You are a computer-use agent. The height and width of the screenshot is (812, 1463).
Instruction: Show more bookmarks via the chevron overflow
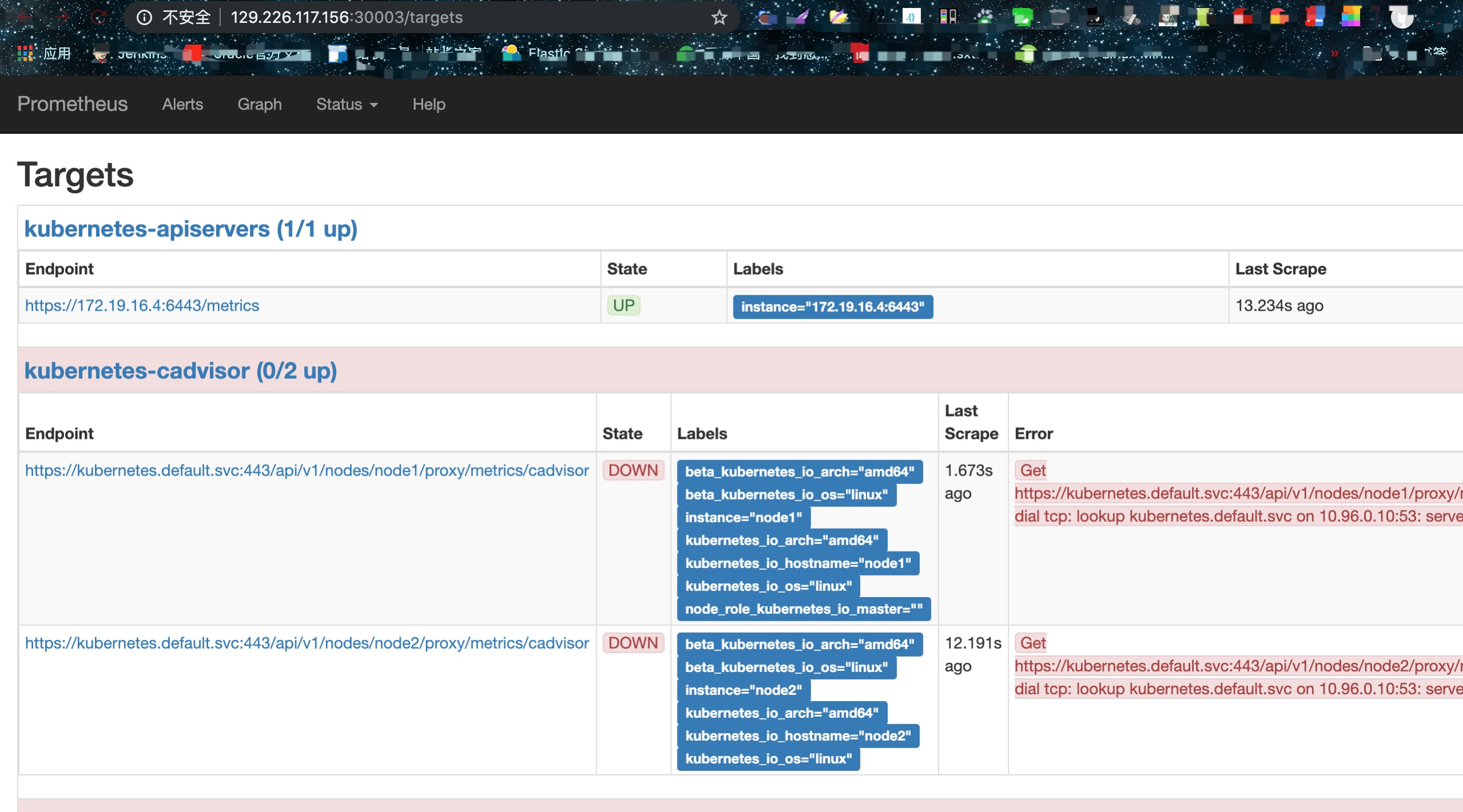pos(1334,54)
